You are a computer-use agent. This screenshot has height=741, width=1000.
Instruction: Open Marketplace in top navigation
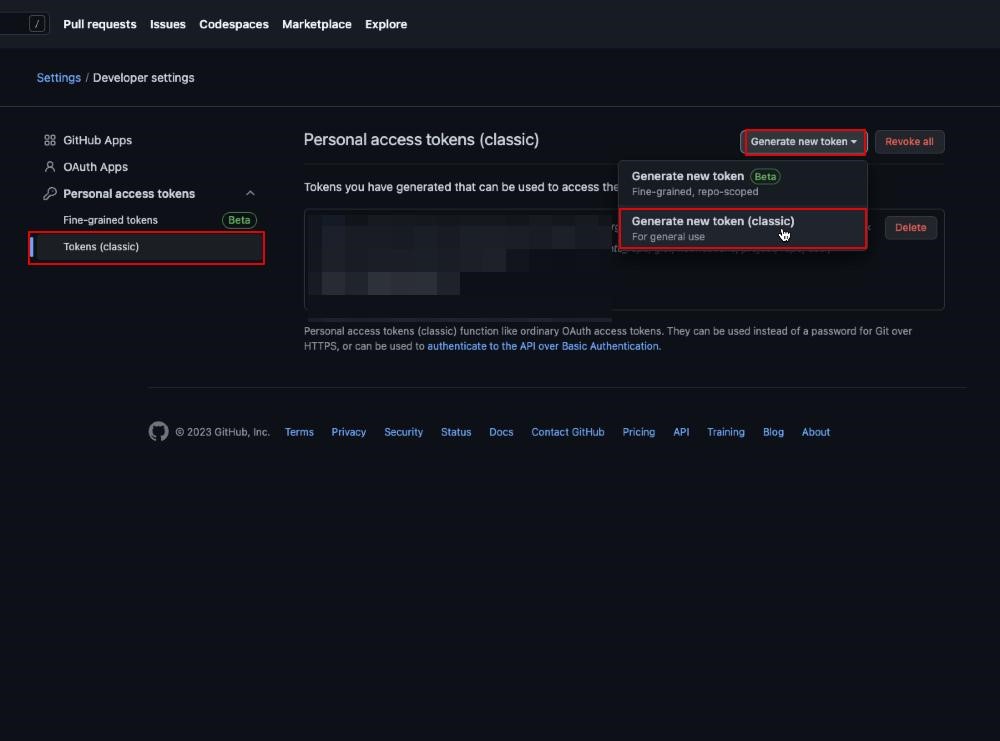coord(317,24)
